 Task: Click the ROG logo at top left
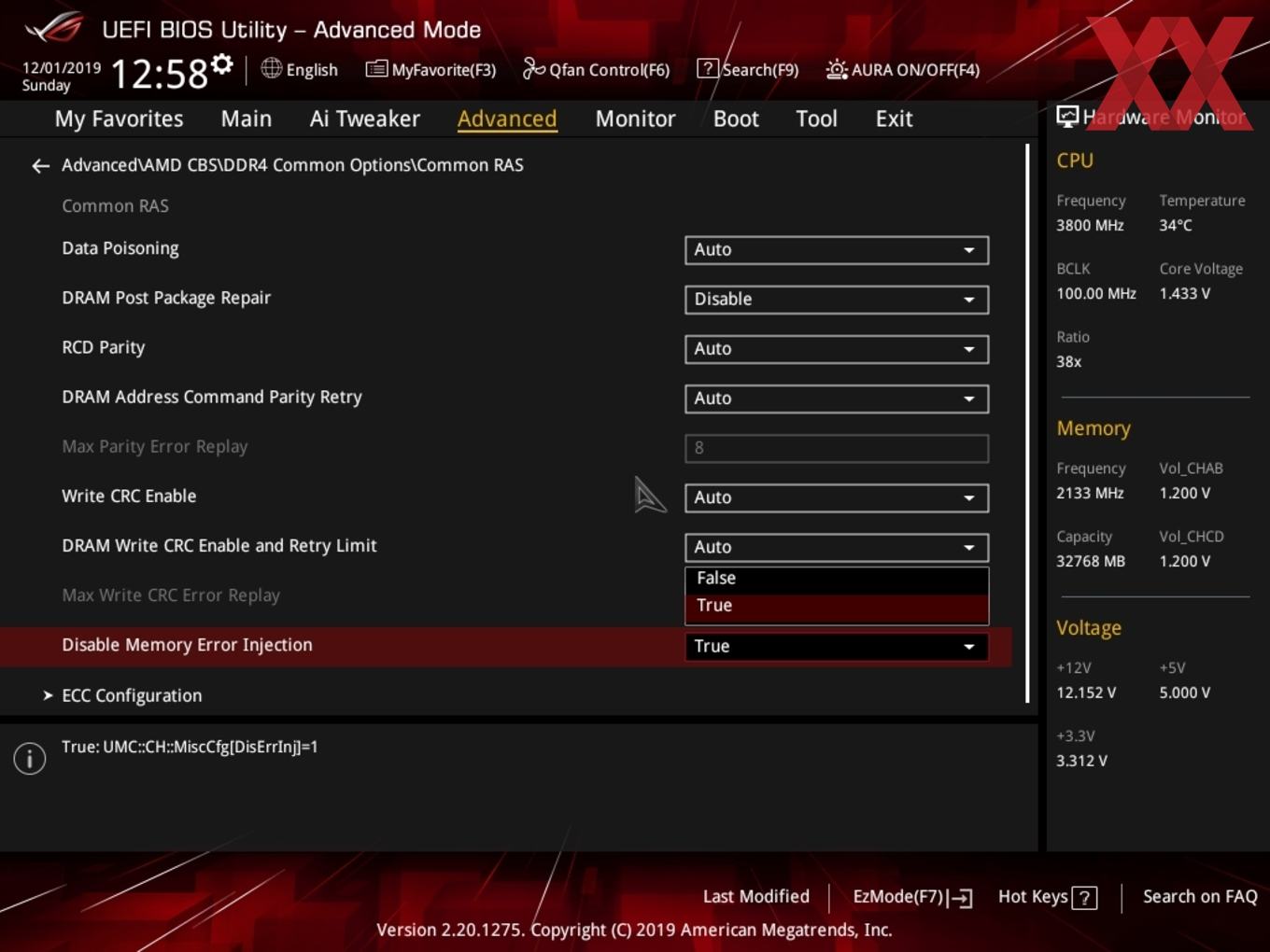click(54, 28)
